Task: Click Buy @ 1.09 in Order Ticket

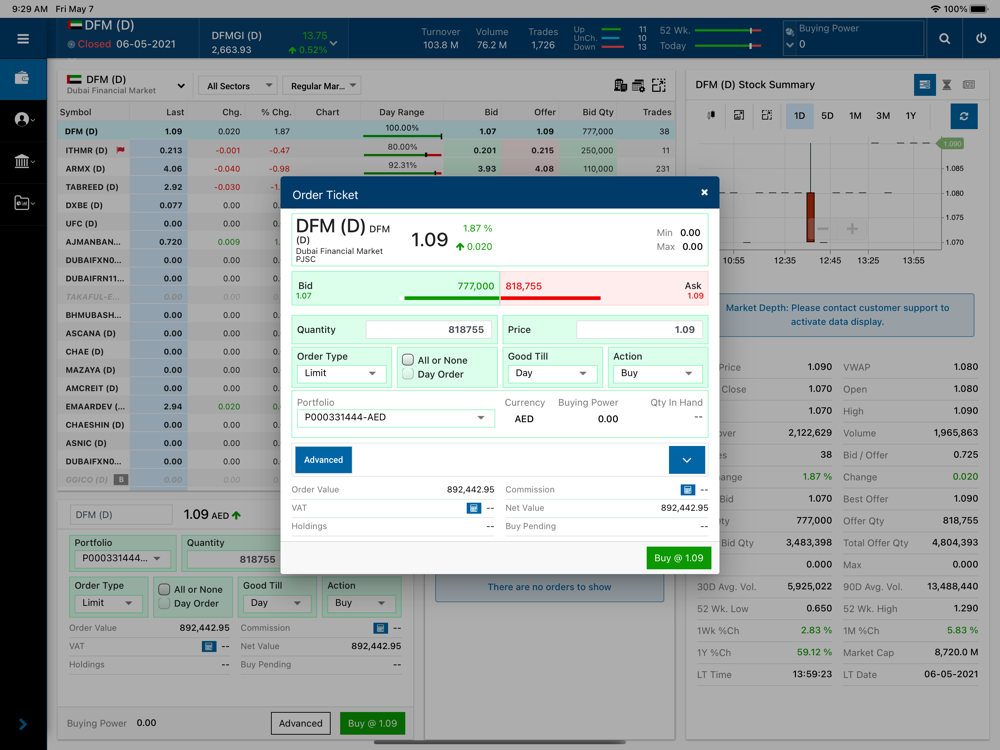Action: pyautogui.click(x=679, y=558)
